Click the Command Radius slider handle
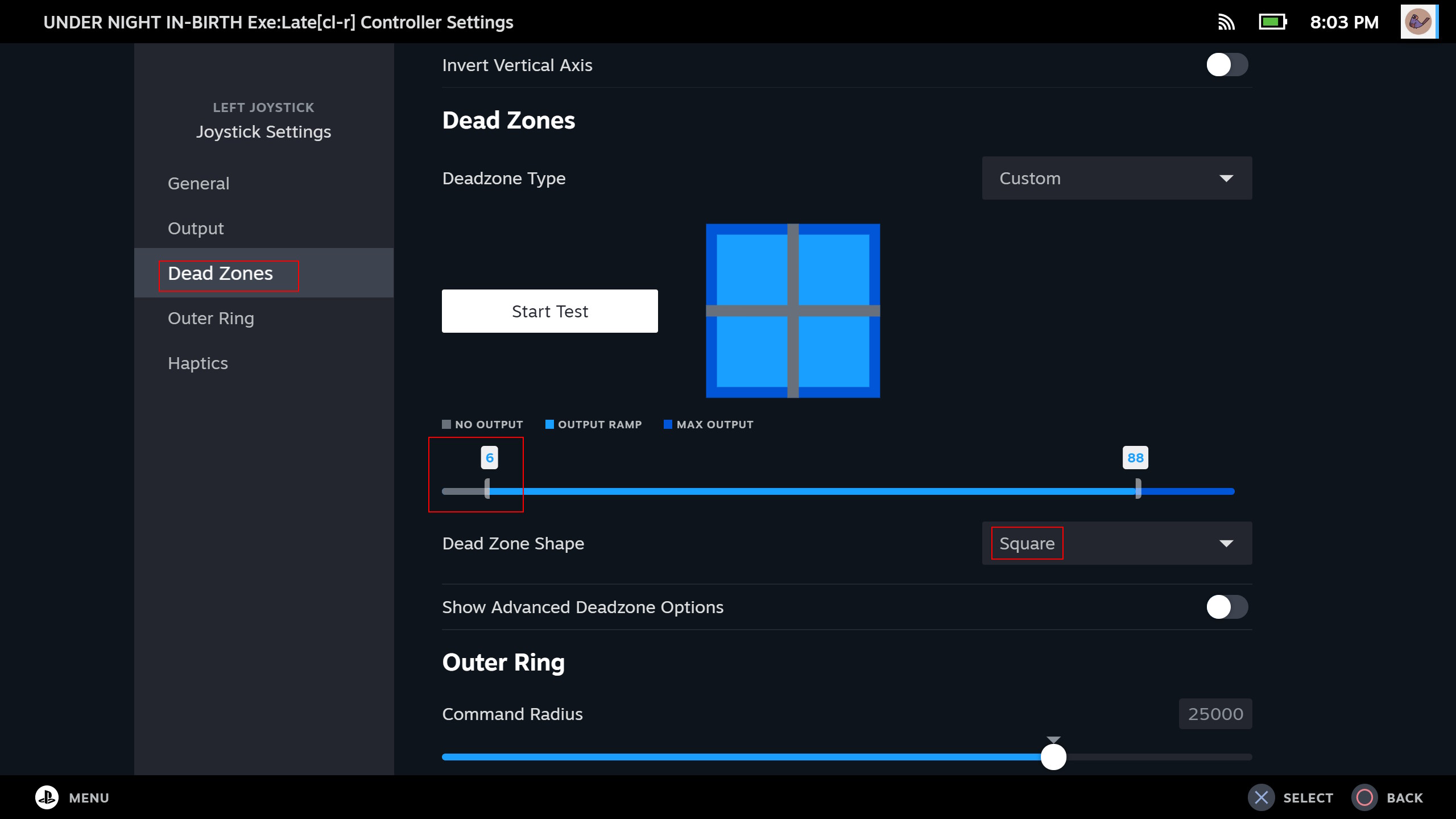Viewport: 1456px width, 819px height. (x=1053, y=757)
